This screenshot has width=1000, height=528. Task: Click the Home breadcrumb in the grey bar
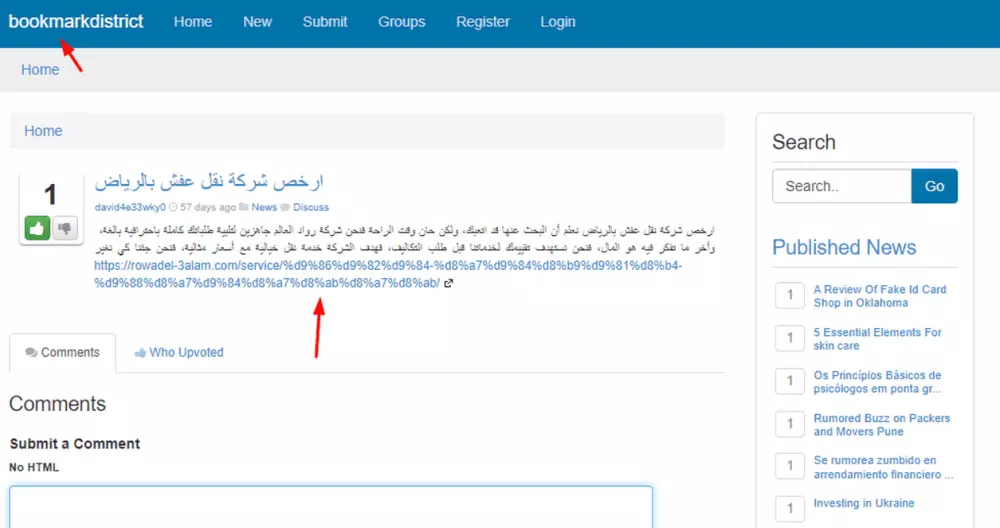(x=40, y=70)
